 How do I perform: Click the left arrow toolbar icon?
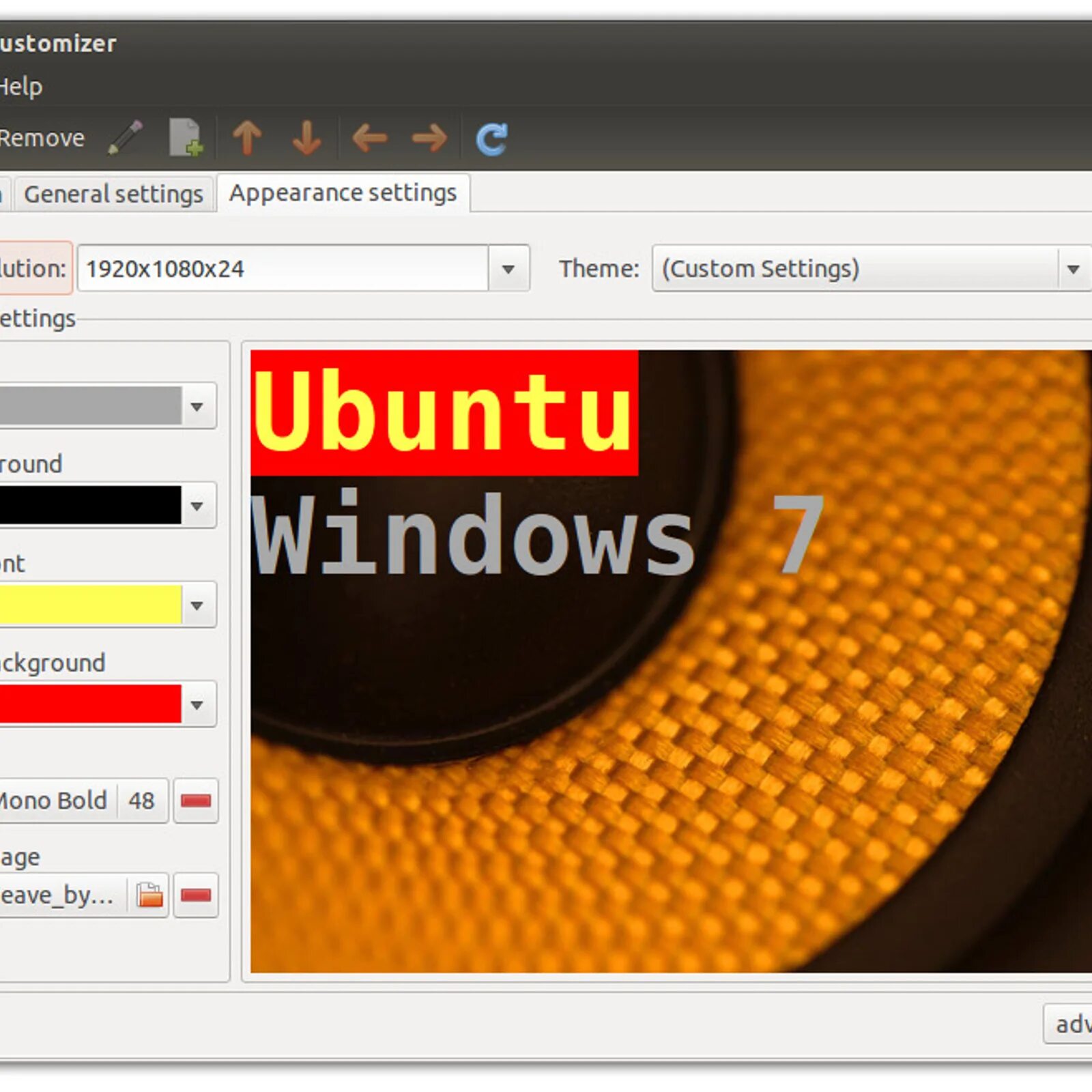(x=369, y=136)
